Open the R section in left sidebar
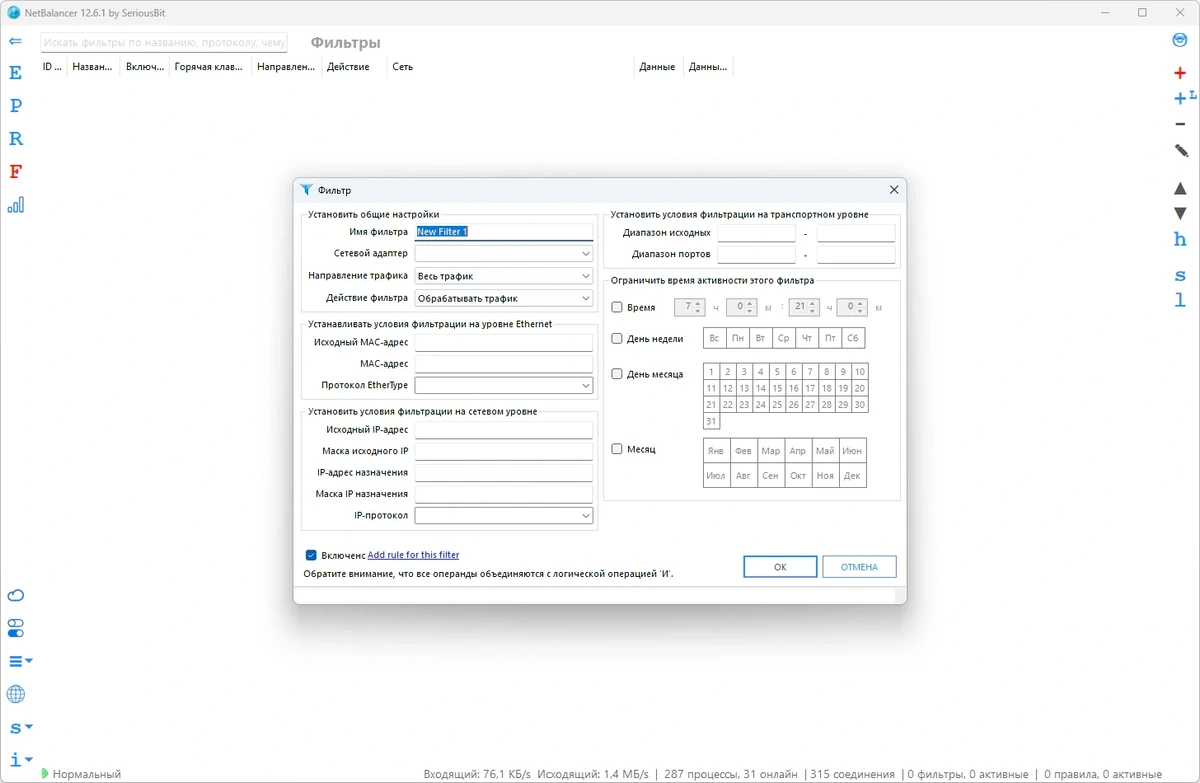This screenshot has height=783, width=1200. point(15,139)
